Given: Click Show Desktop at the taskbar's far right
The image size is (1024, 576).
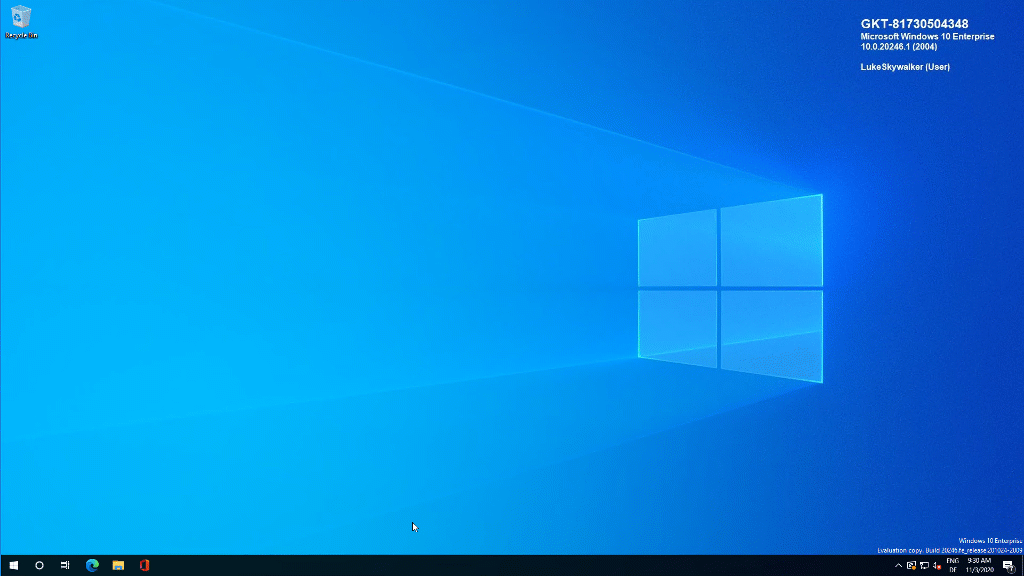Looking at the screenshot, I should [x=1022, y=565].
